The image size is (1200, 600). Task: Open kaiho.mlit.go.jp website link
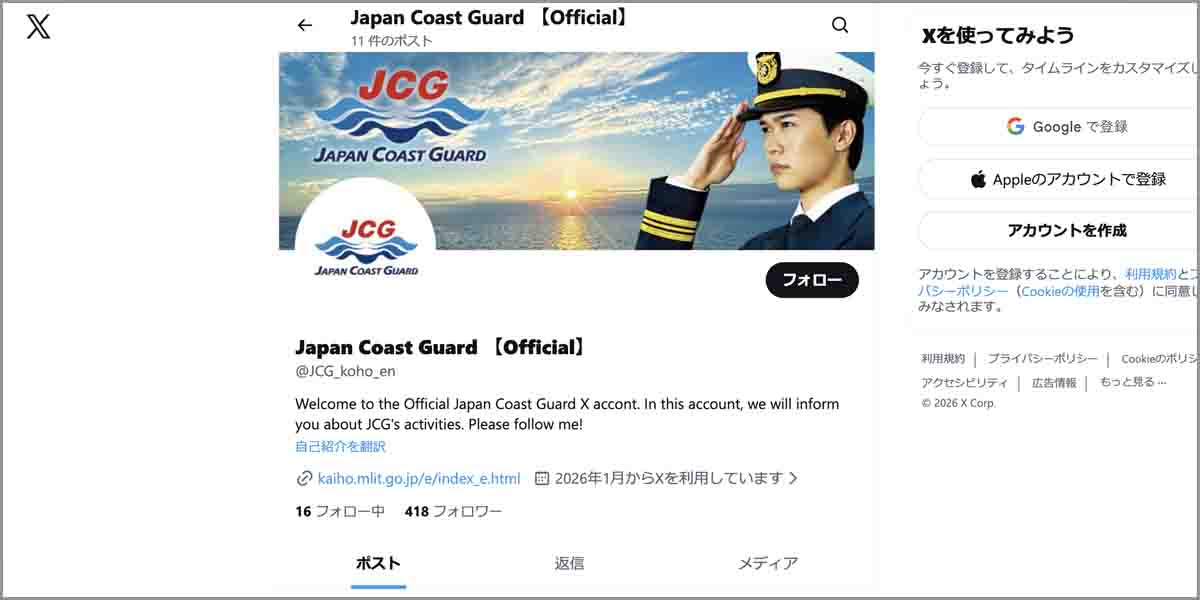point(419,478)
